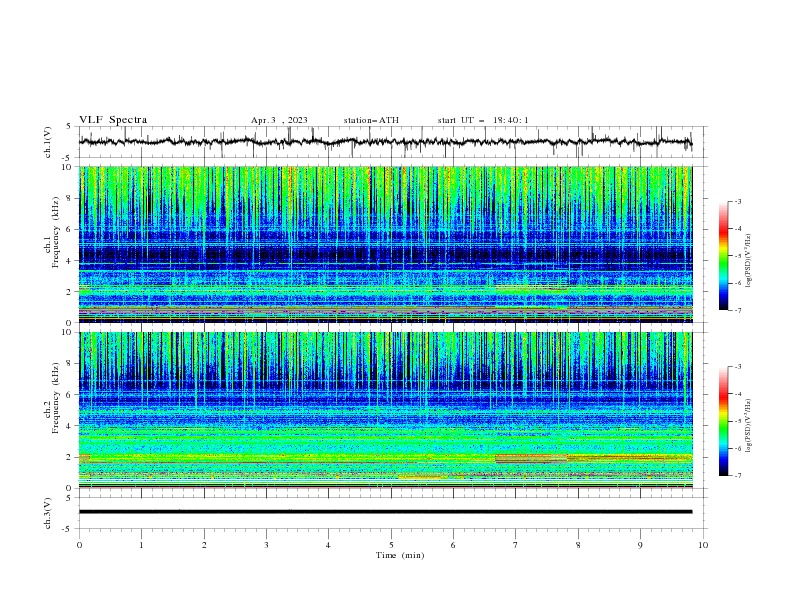Image resolution: width=792 pixels, height=612 pixels.
Task: Click the '-7' label on ch.2 color bar
Action: coord(737,475)
